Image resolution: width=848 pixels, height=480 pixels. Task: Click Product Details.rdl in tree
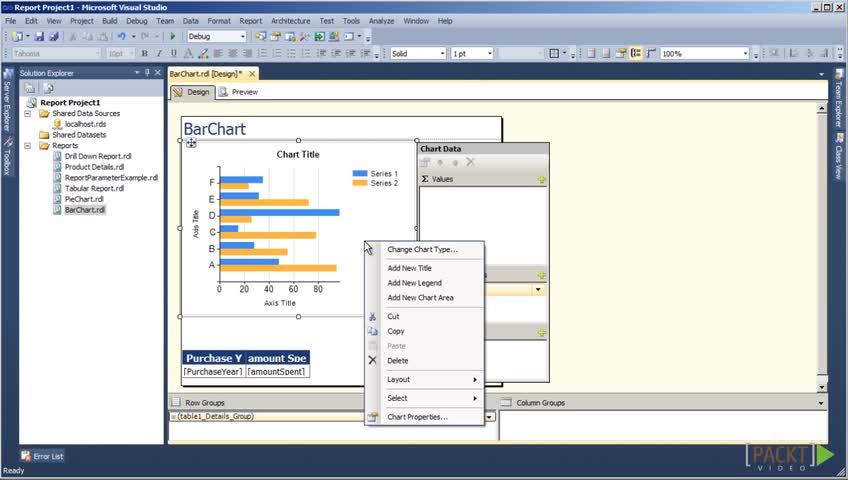[94, 167]
